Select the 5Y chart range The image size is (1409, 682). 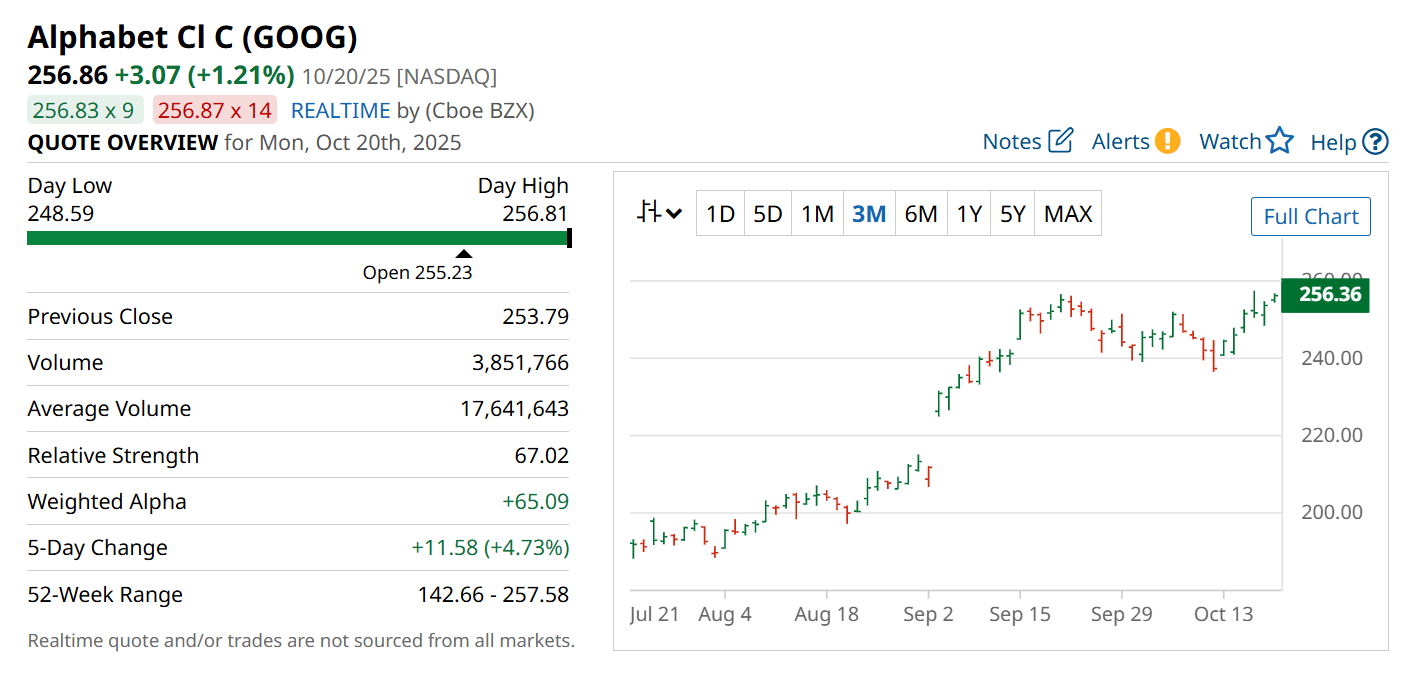pos(1013,214)
